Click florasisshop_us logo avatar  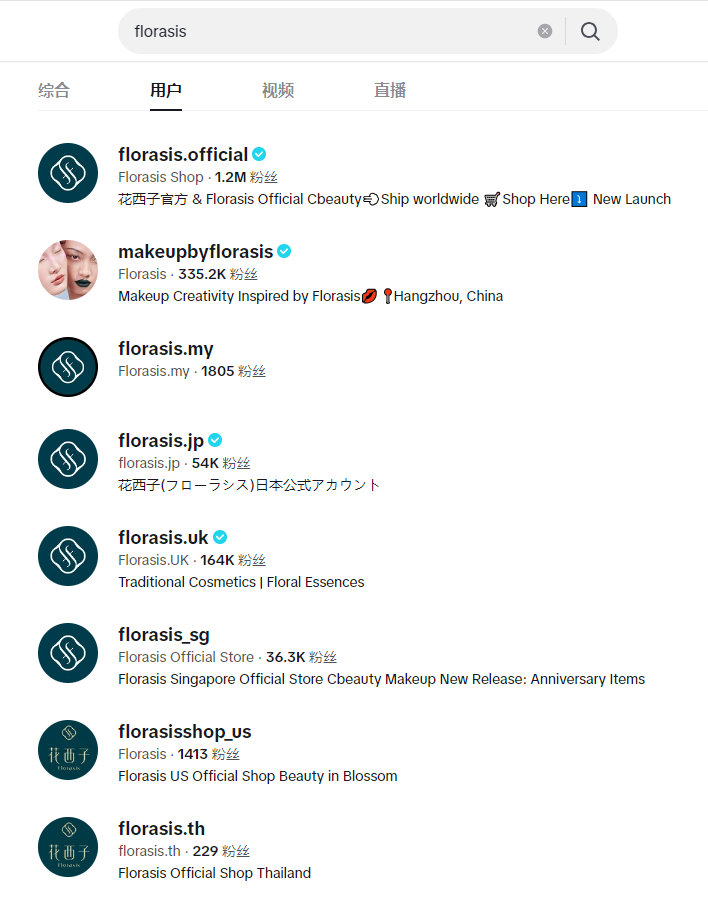pyautogui.click(x=68, y=750)
